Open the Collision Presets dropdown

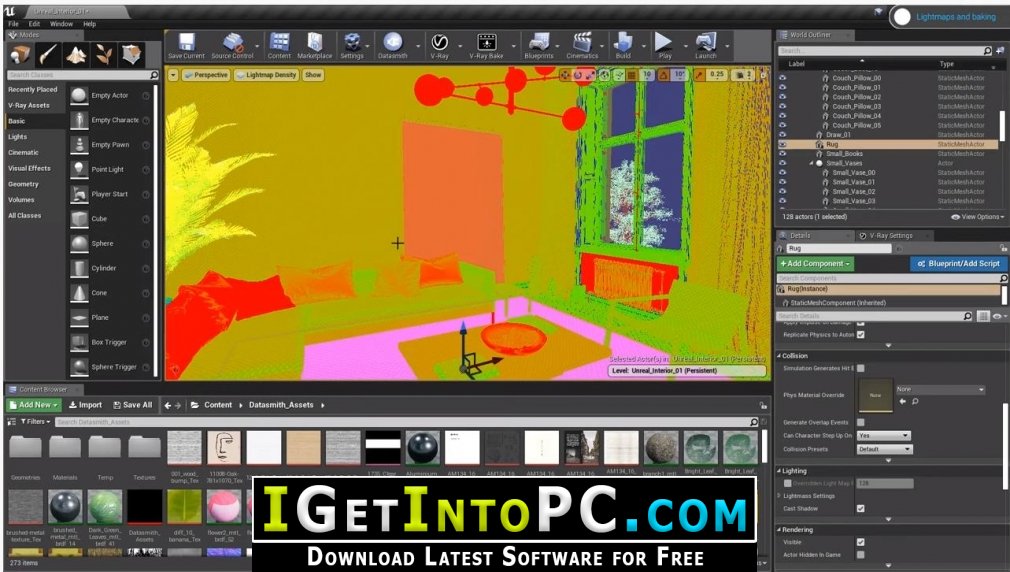(x=884, y=449)
